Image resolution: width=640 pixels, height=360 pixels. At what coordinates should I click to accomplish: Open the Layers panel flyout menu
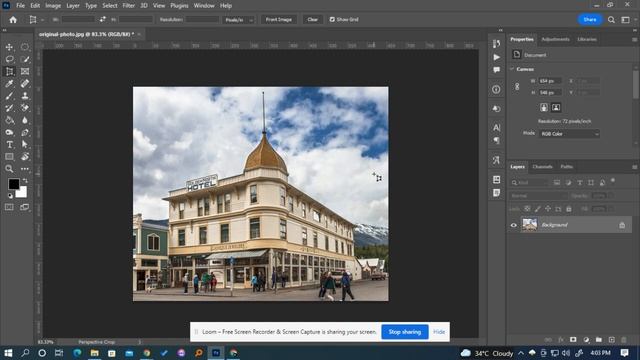coord(634,167)
